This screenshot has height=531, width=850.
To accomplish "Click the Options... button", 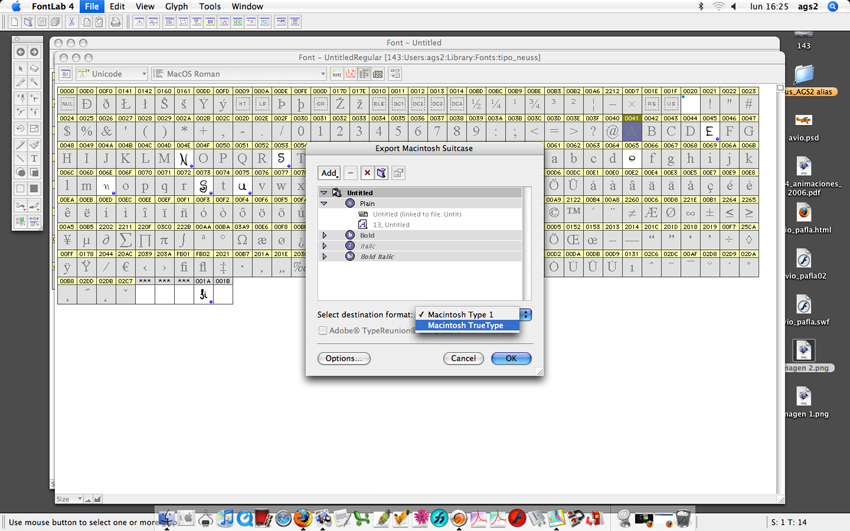I will 344,358.
